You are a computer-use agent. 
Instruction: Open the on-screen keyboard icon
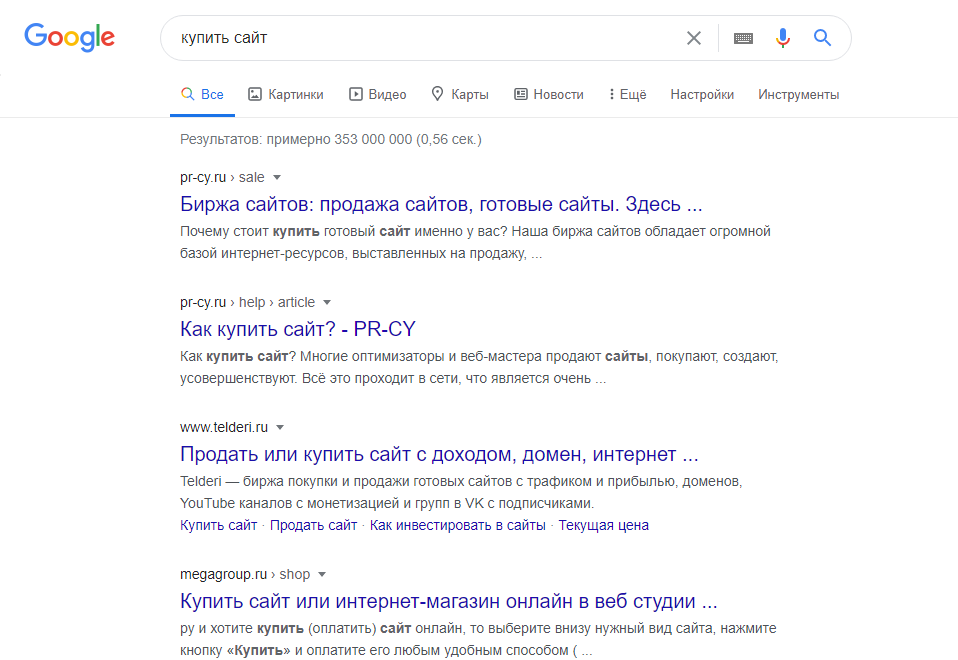[743, 38]
